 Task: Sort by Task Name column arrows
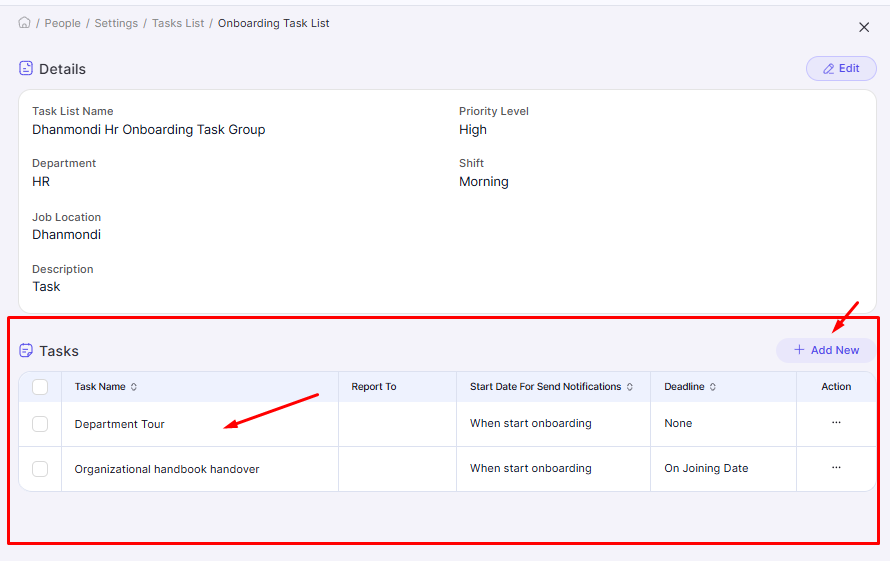pos(134,387)
